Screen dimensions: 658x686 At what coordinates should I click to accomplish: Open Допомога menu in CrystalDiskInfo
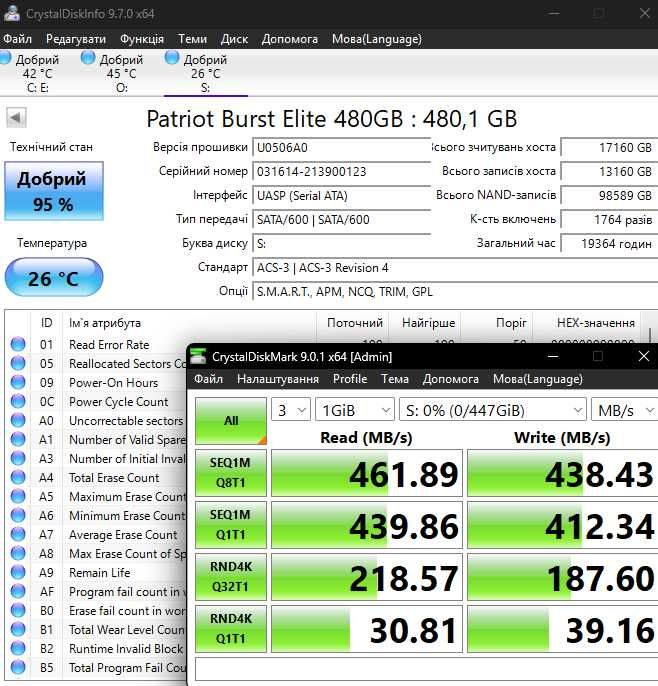click(290, 39)
